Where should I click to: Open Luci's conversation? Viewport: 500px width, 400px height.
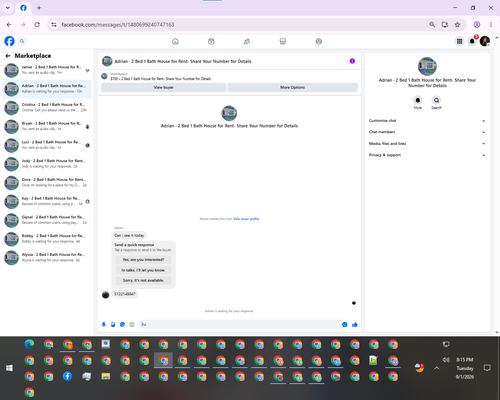tap(47, 145)
